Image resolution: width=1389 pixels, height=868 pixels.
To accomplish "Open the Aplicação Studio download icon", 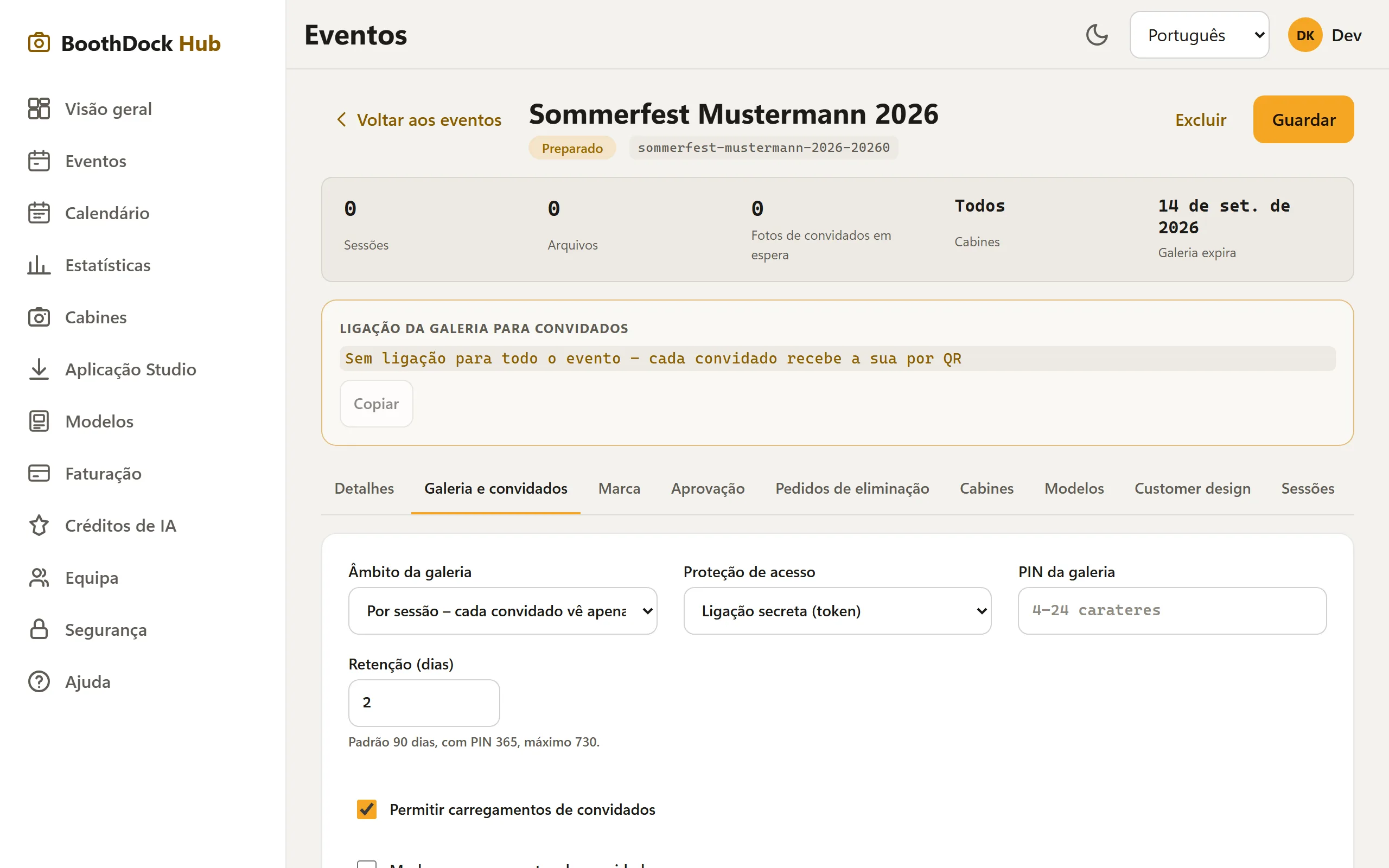I will (x=39, y=369).
